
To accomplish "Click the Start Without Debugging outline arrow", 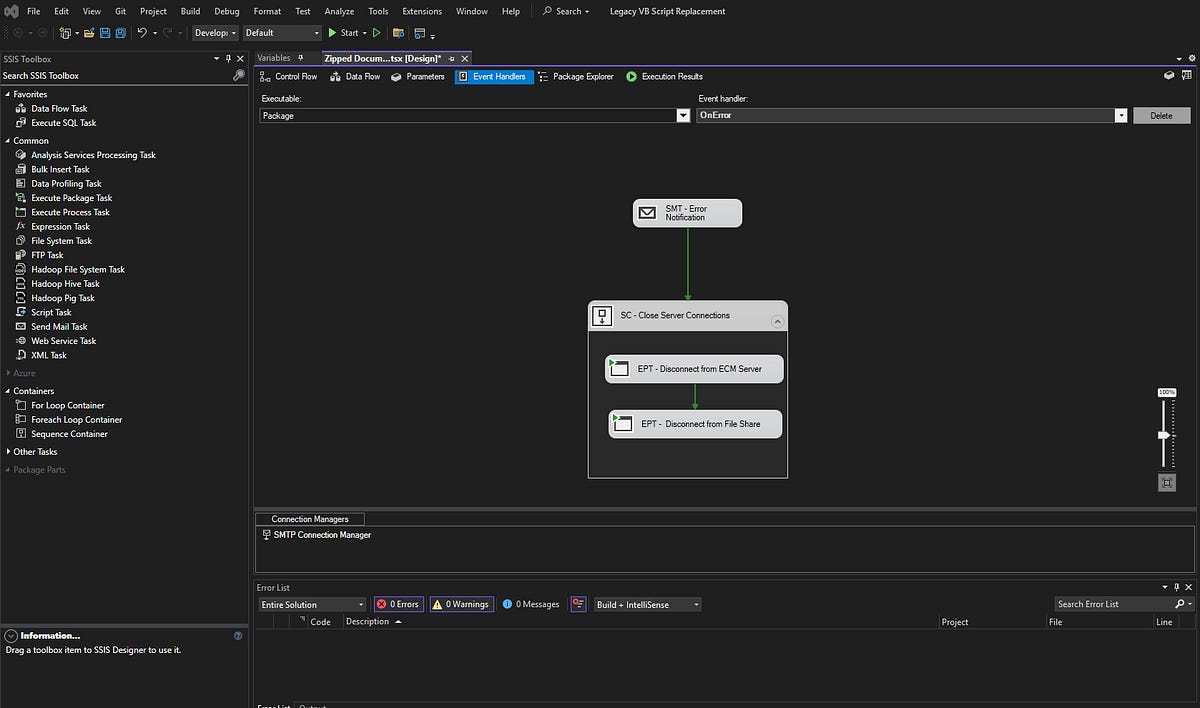I will pos(377,33).
